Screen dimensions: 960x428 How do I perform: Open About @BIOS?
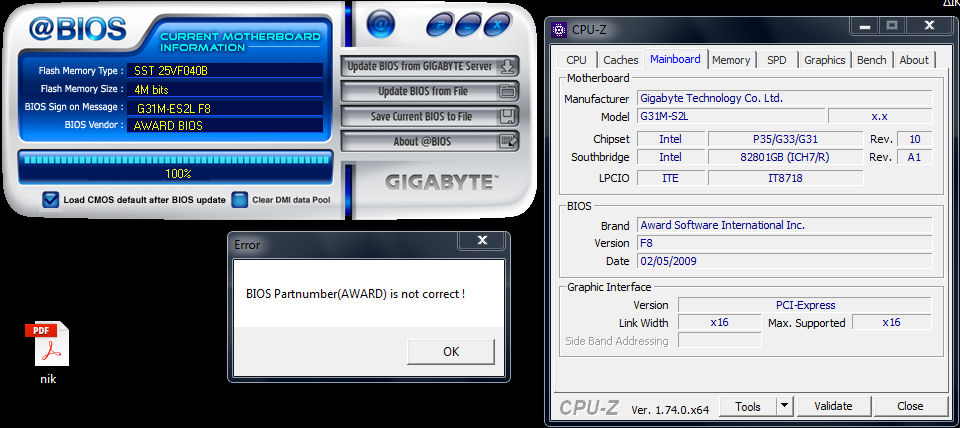tap(430, 141)
